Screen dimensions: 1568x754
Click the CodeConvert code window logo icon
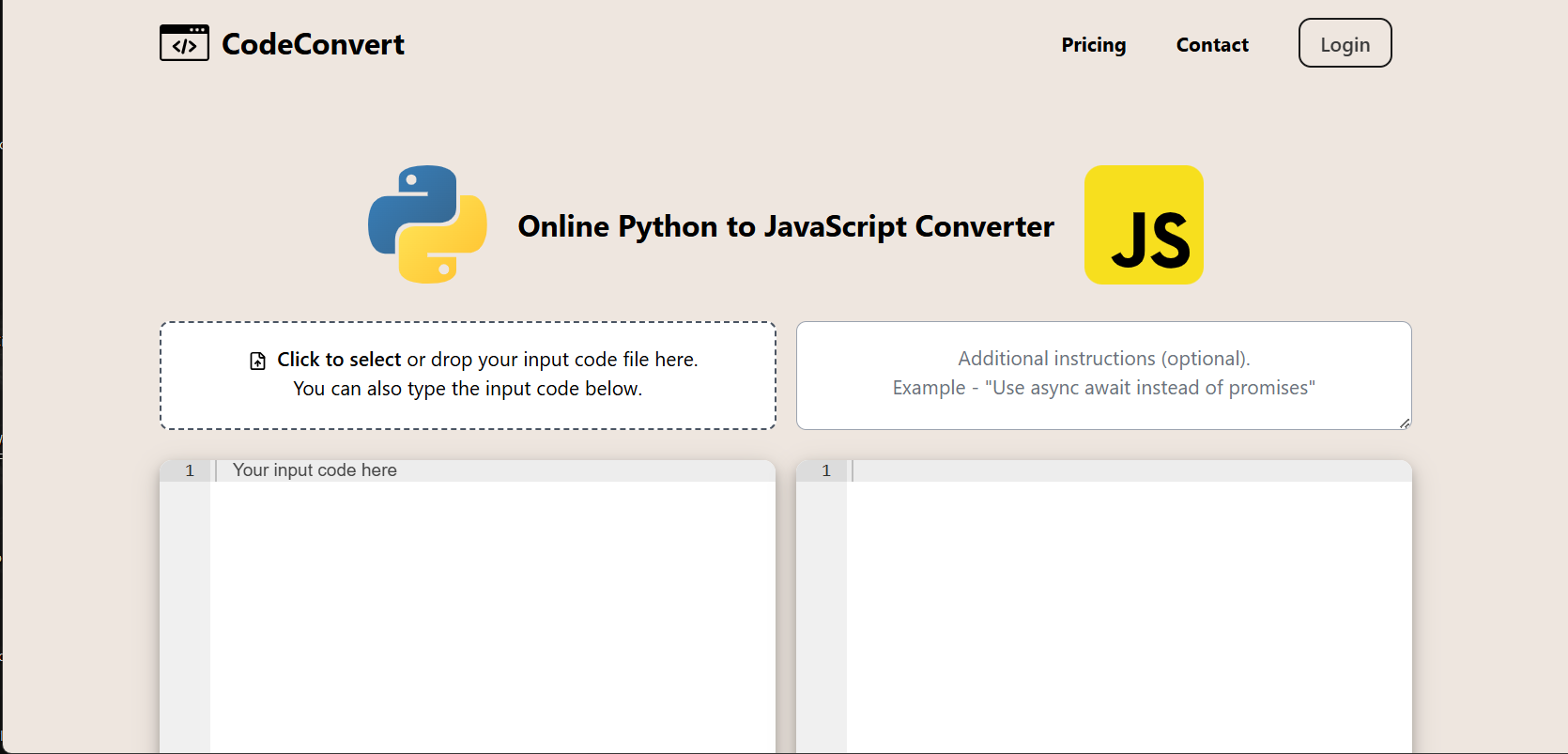pyautogui.click(x=184, y=43)
